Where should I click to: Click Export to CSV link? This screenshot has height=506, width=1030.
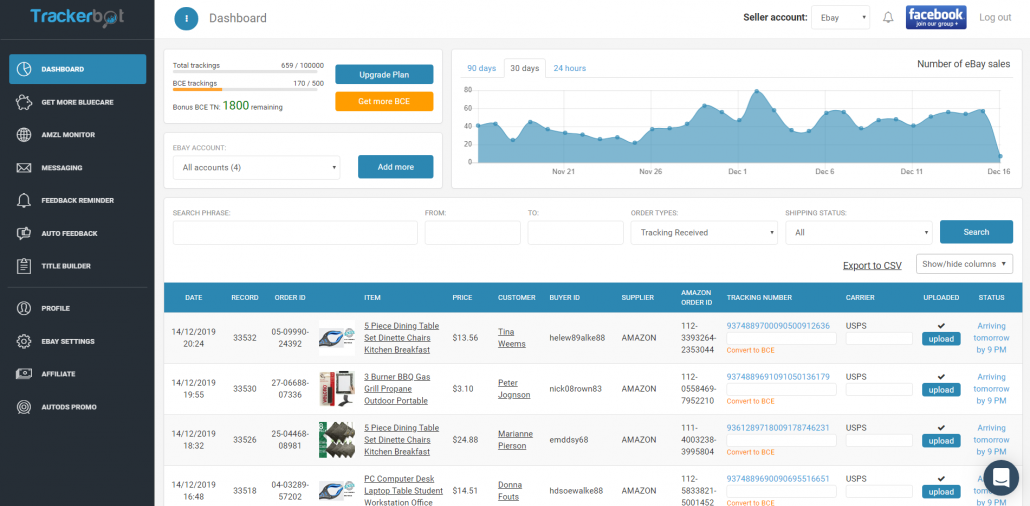tap(872, 265)
